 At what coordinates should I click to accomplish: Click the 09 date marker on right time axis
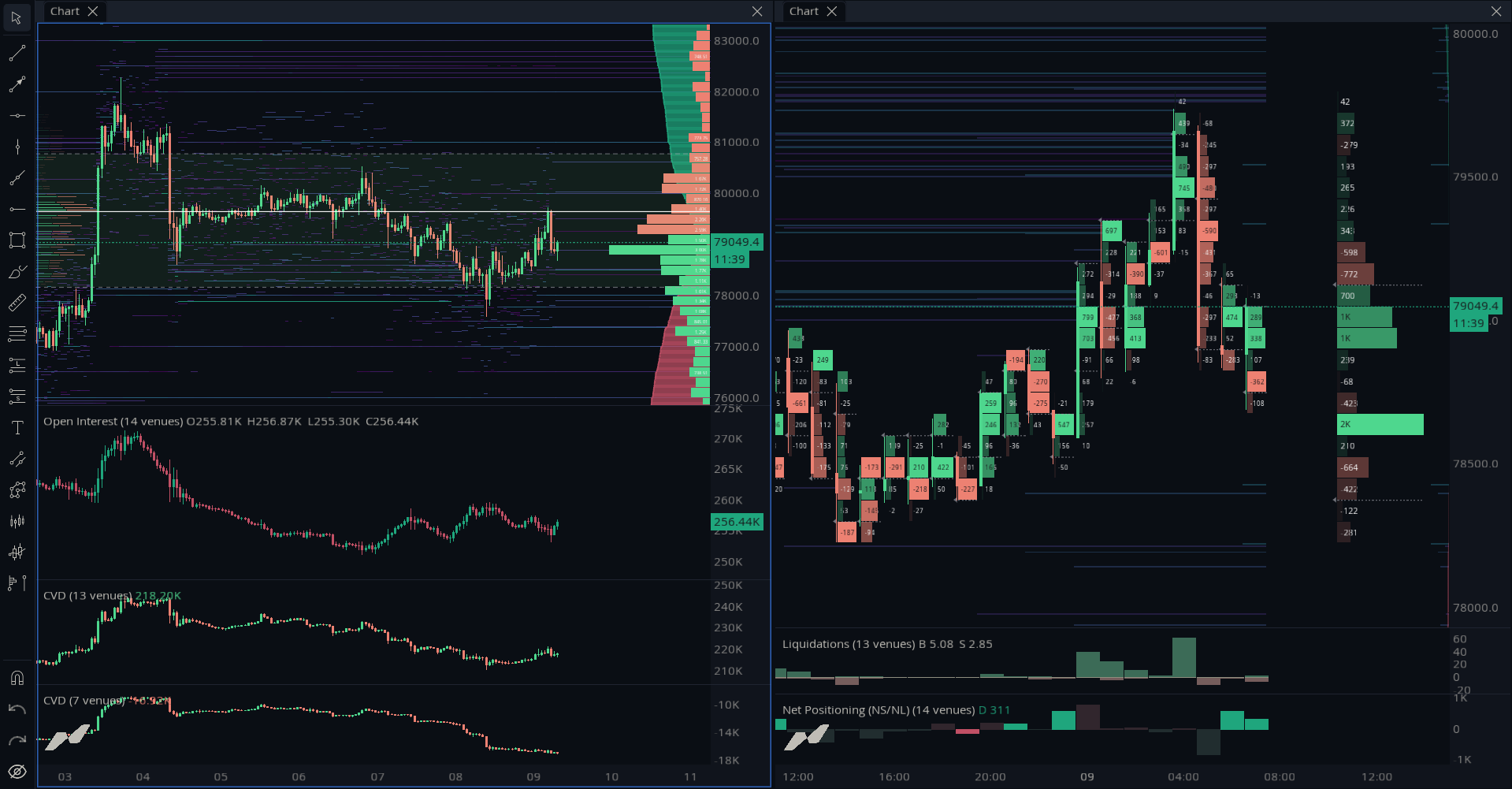pos(1087,777)
